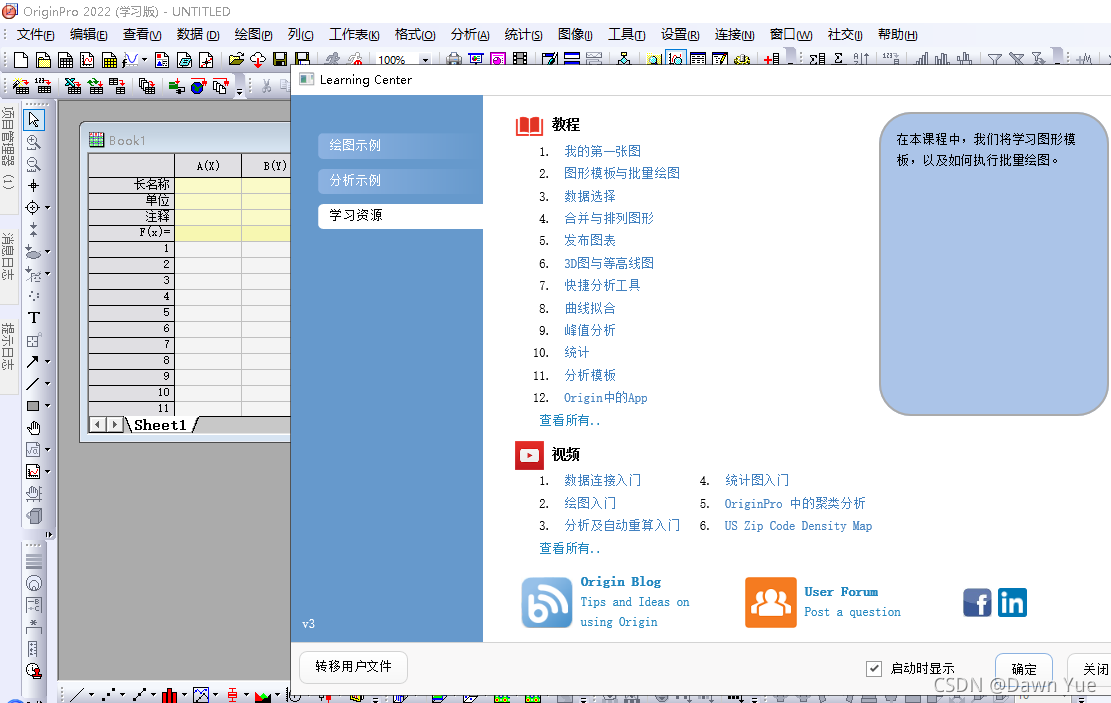The image size is (1111, 703).
Task: Toggle the 启动时显示 checkbox
Action: [x=874, y=668]
